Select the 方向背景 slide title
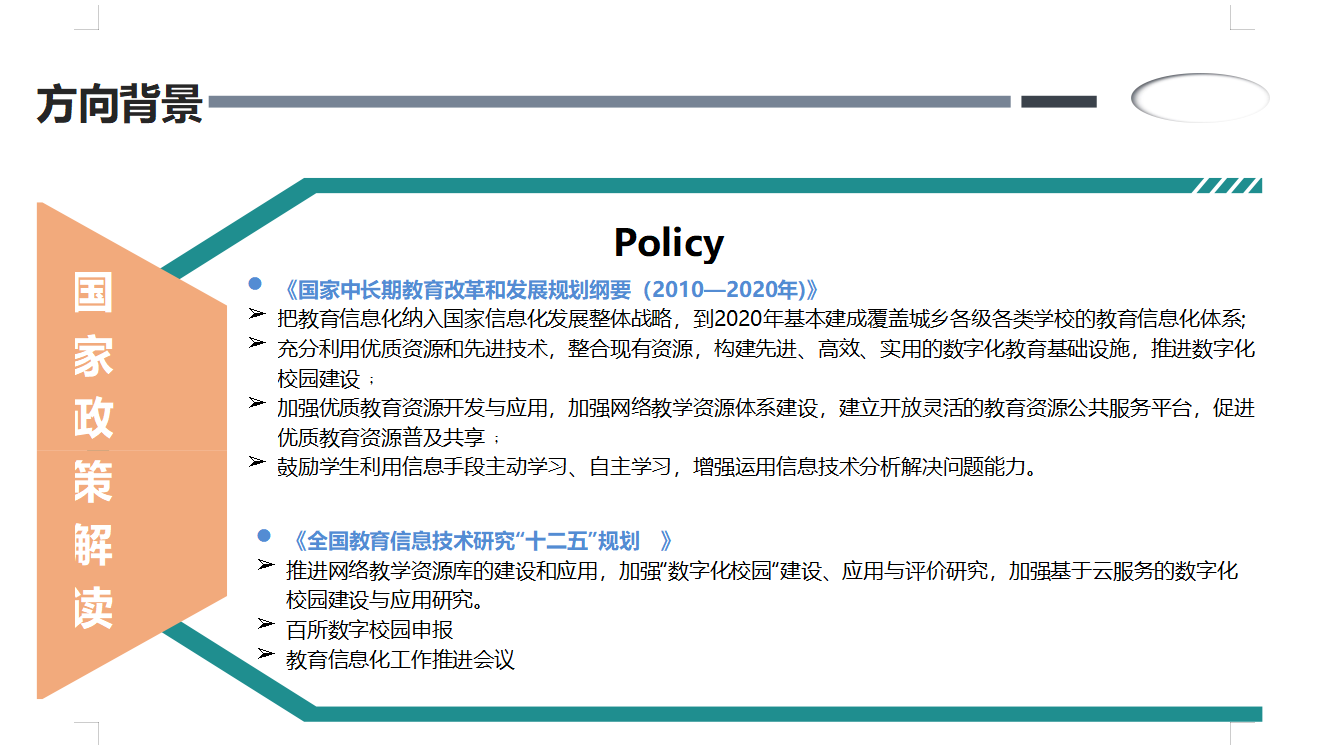The image size is (1328, 745). 119,104
